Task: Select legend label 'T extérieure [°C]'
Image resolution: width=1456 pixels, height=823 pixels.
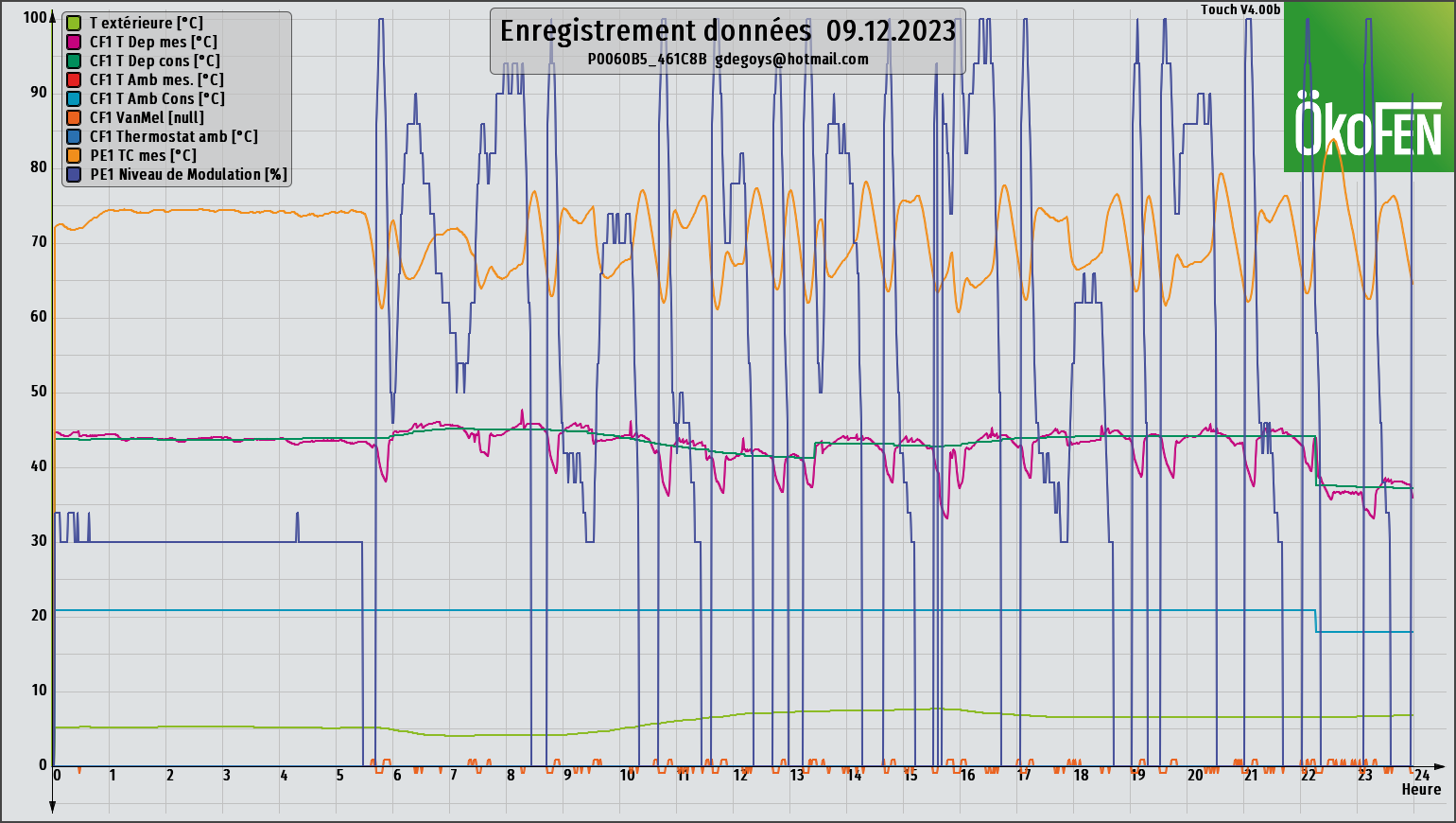Action: point(147,23)
